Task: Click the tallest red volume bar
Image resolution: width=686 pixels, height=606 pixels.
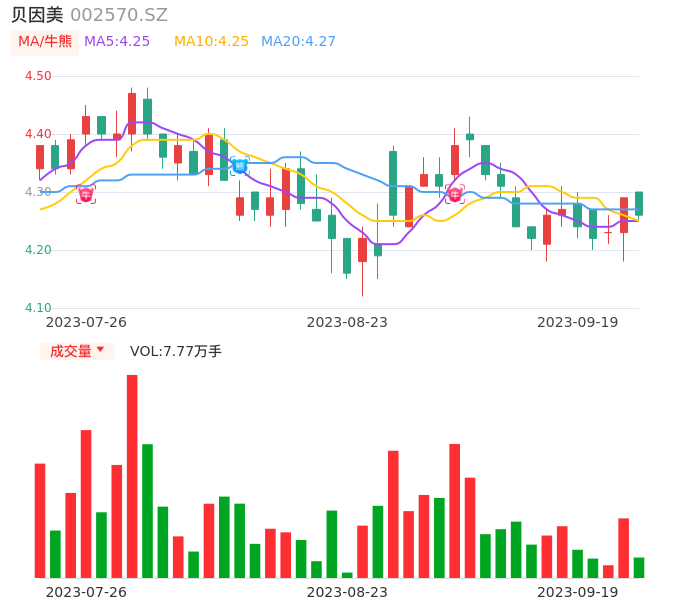Action: click(x=132, y=476)
